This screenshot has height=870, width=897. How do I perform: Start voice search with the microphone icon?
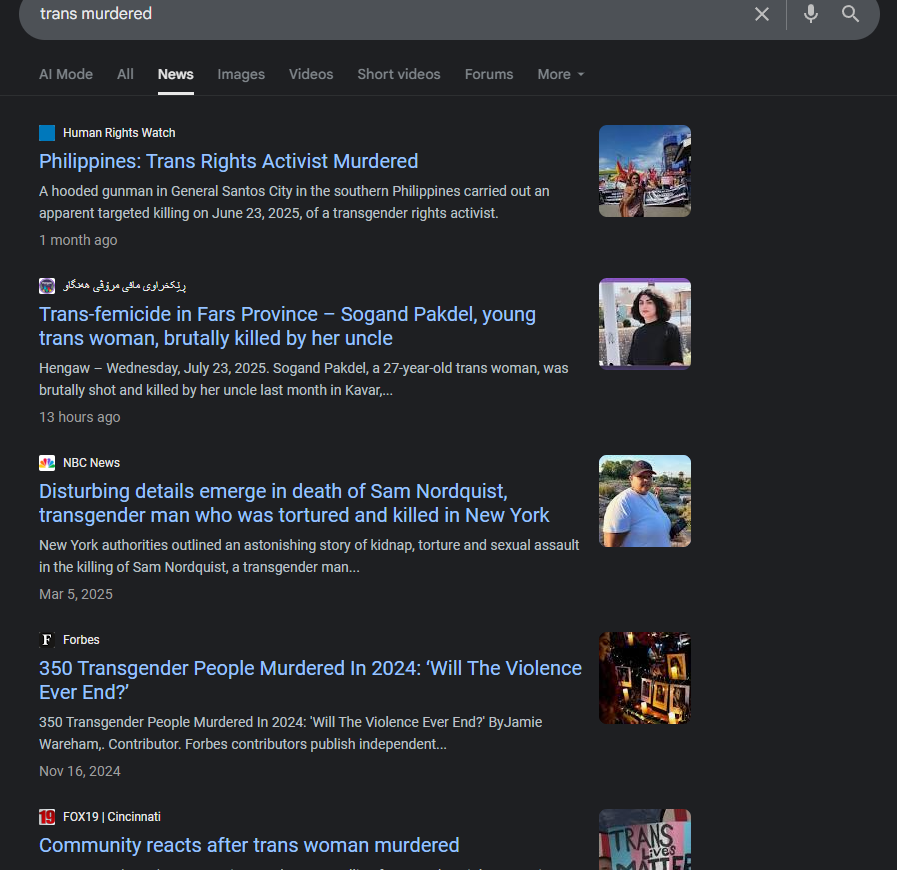[811, 14]
